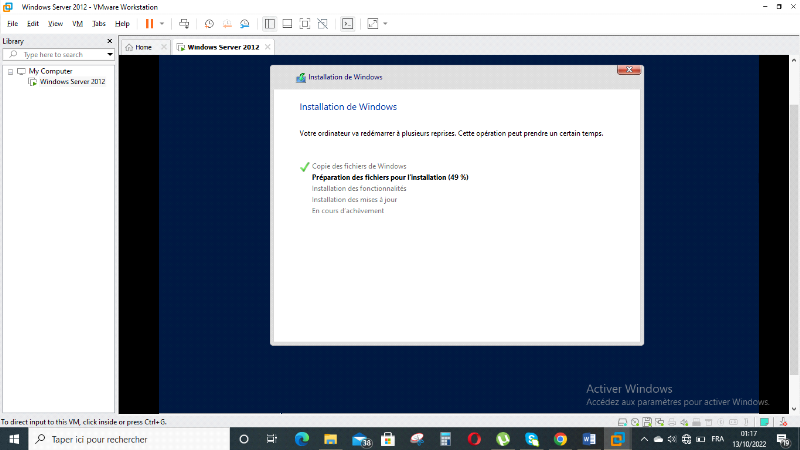Collapse the My Computer tree node
The height and width of the screenshot is (450, 800).
[x=10, y=71]
